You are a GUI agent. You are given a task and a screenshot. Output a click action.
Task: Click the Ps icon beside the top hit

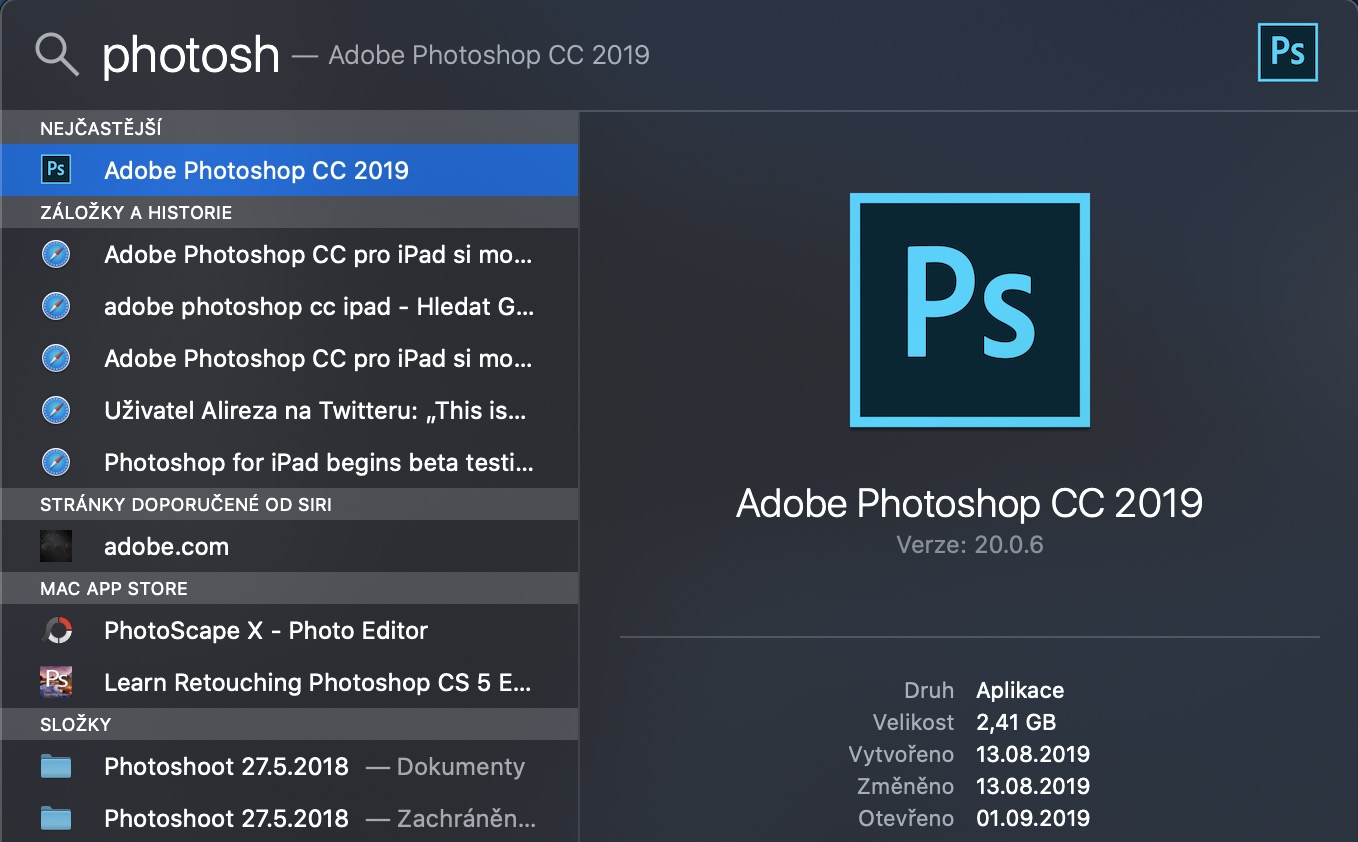pos(56,169)
